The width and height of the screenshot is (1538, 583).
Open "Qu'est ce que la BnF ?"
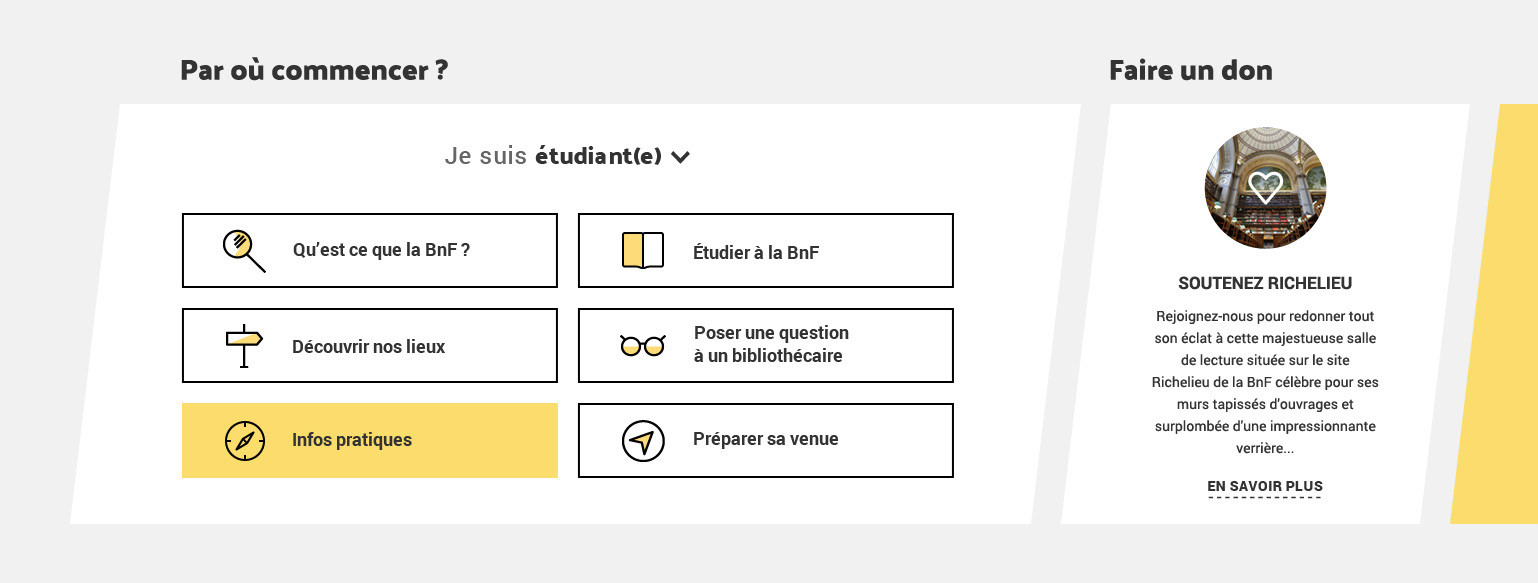370,250
